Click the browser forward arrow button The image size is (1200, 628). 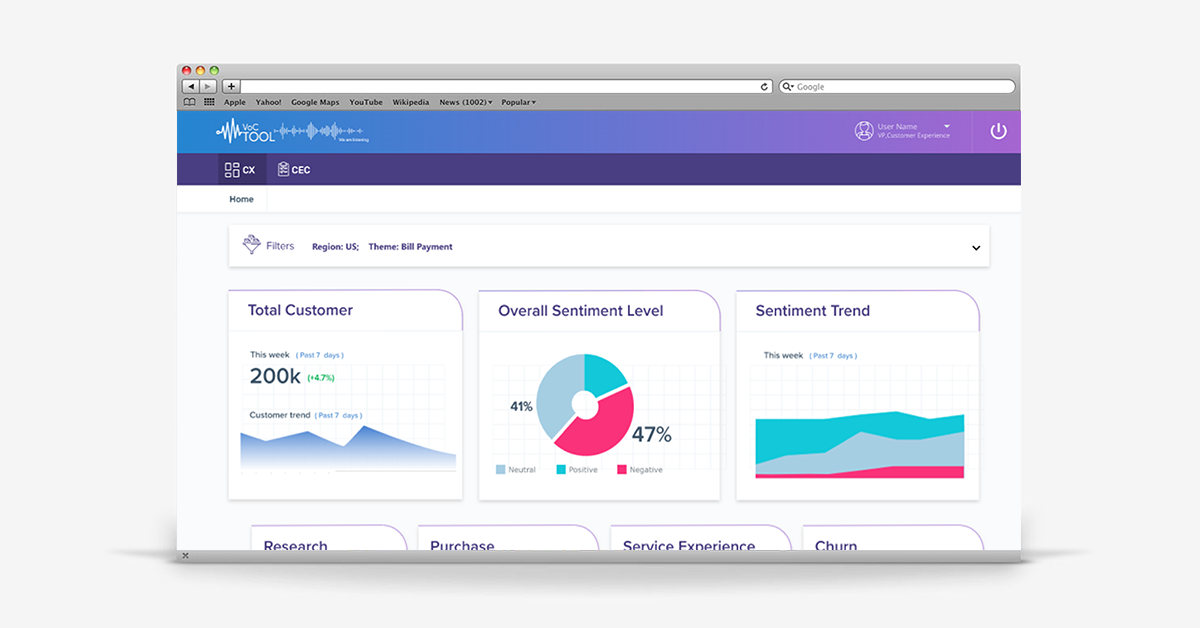click(208, 87)
